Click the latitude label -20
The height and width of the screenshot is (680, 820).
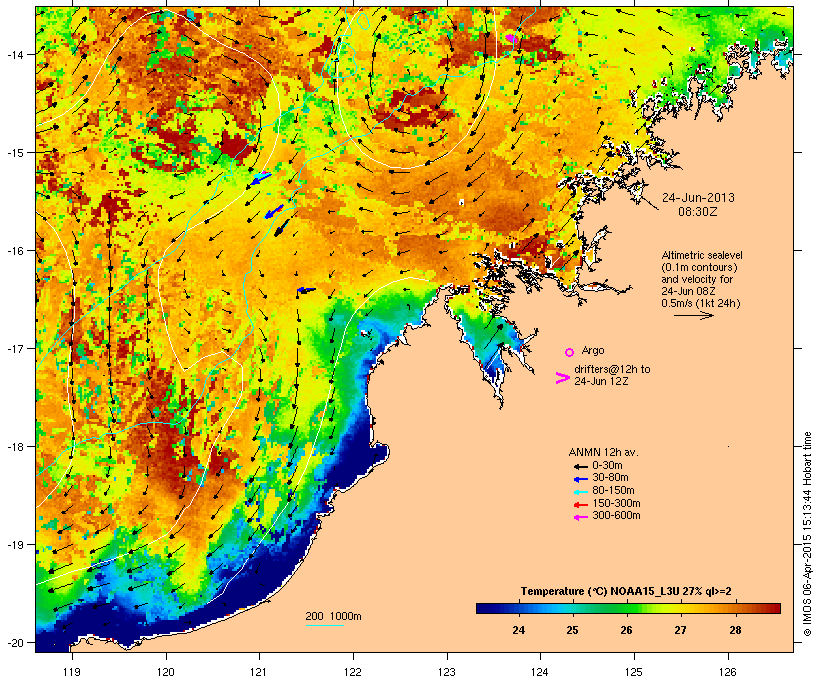pos(14,642)
